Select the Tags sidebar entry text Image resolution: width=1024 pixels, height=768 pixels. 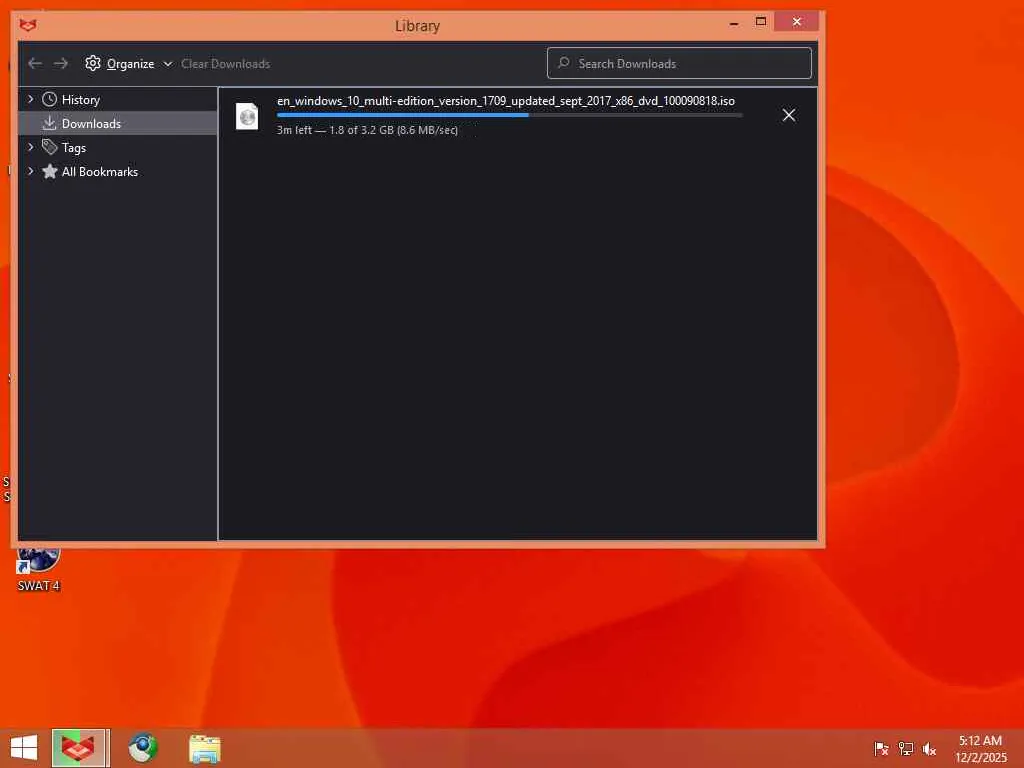tap(74, 148)
